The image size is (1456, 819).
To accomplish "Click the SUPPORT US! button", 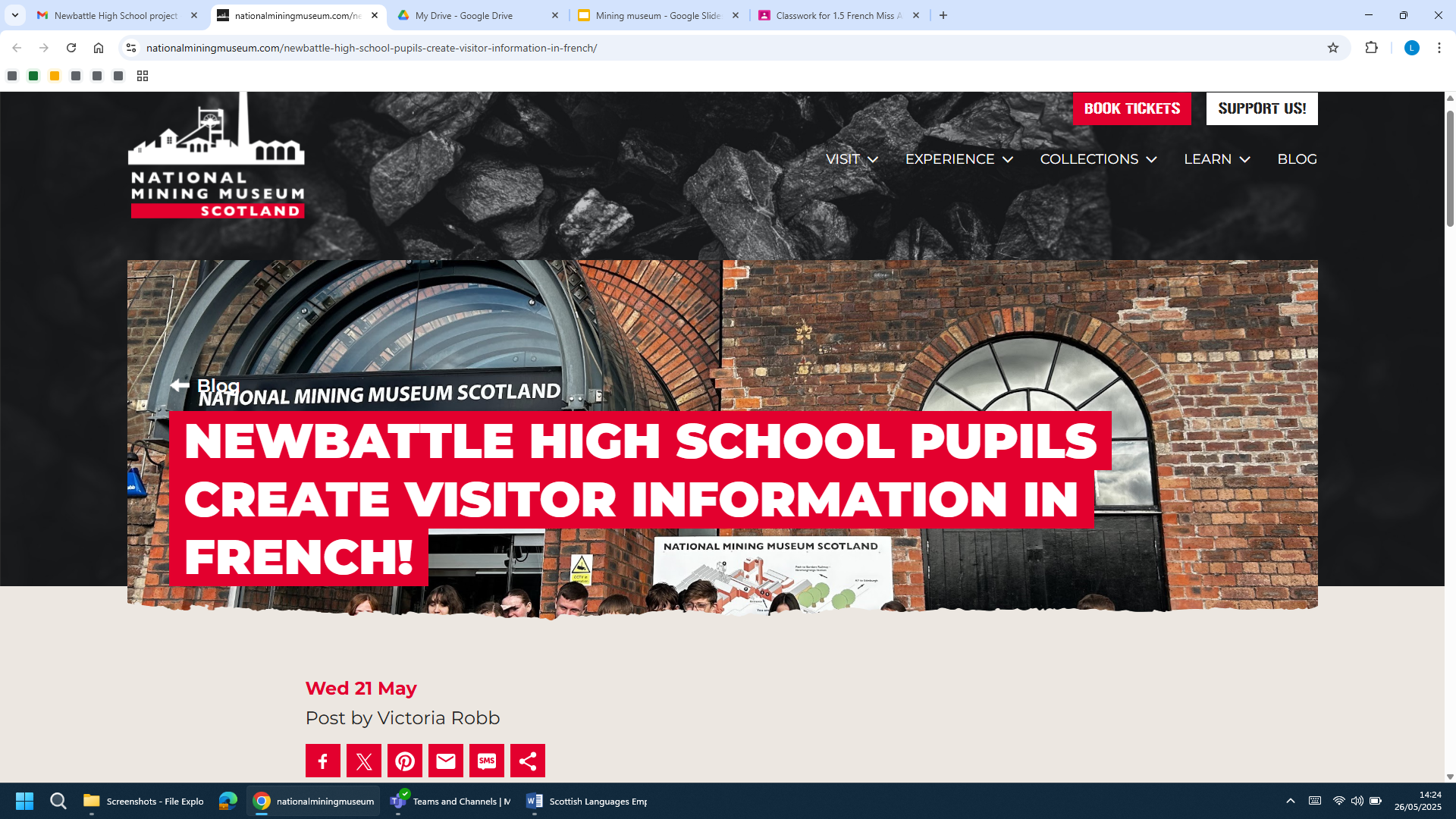I will (1262, 108).
